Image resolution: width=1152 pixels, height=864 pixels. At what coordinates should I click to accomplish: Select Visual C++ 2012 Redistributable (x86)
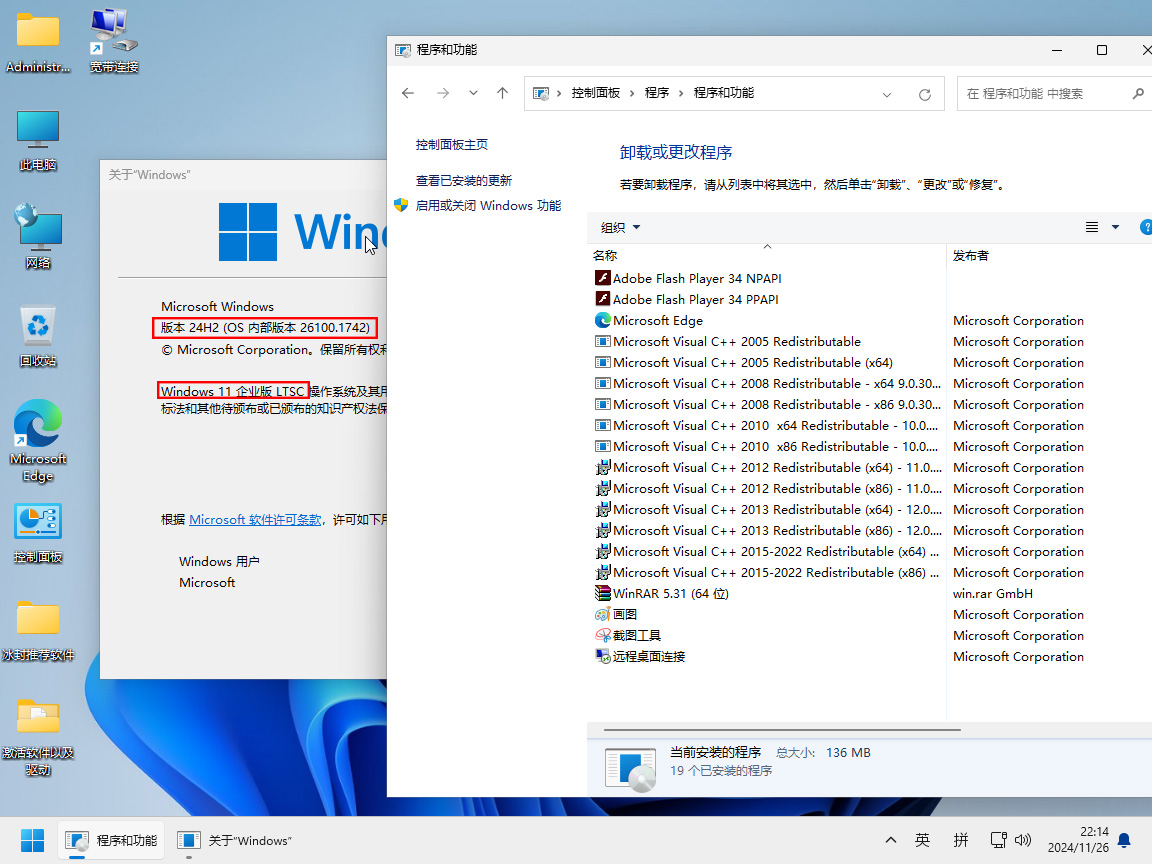point(777,489)
